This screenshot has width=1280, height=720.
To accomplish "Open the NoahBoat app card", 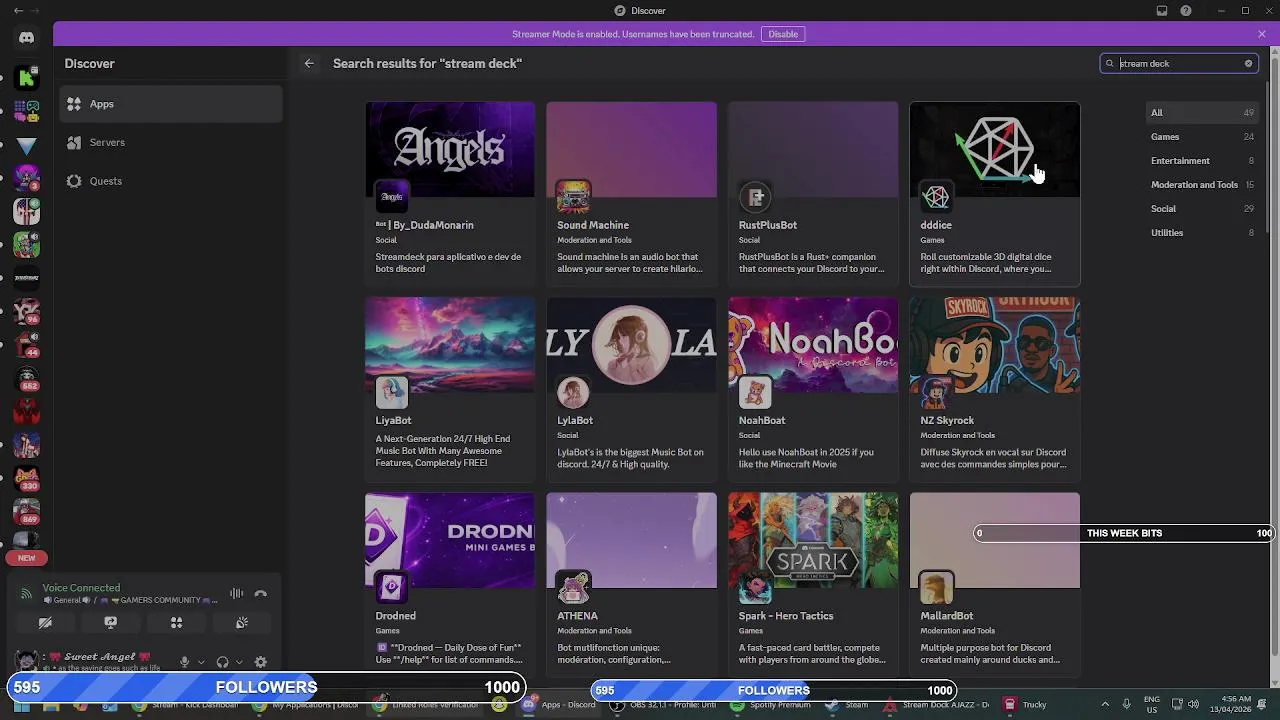I will (813, 390).
